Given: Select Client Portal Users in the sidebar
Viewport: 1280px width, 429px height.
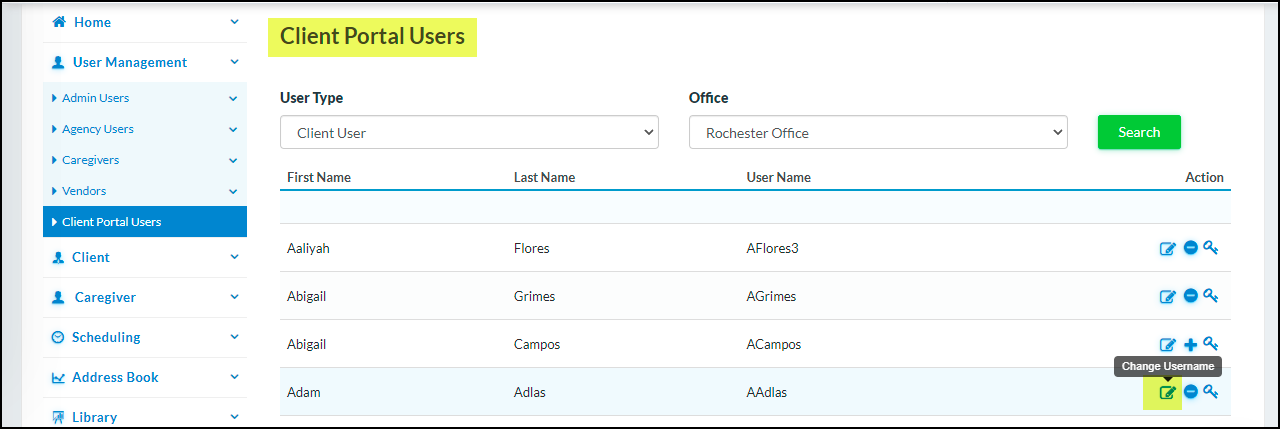Looking at the screenshot, I should [x=111, y=222].
